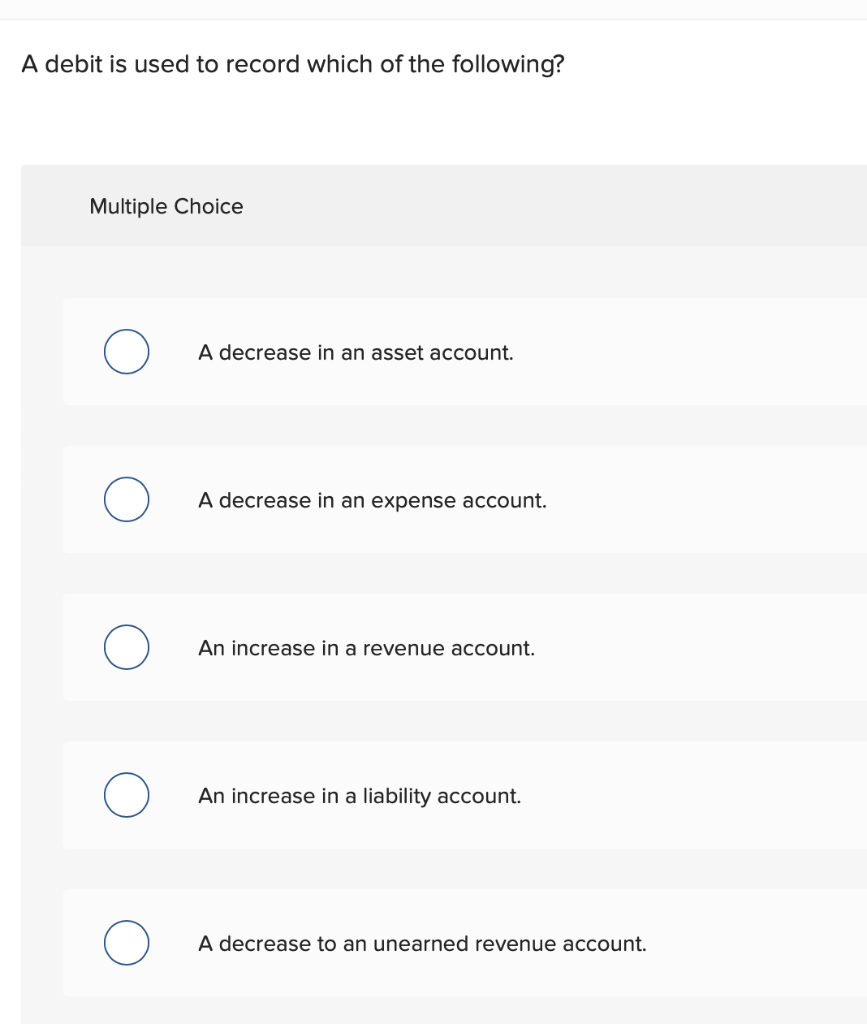Click the answer text about asset account decrease
The height and width of the screenshot is (1024, 867).
click(x=356, y=352)
